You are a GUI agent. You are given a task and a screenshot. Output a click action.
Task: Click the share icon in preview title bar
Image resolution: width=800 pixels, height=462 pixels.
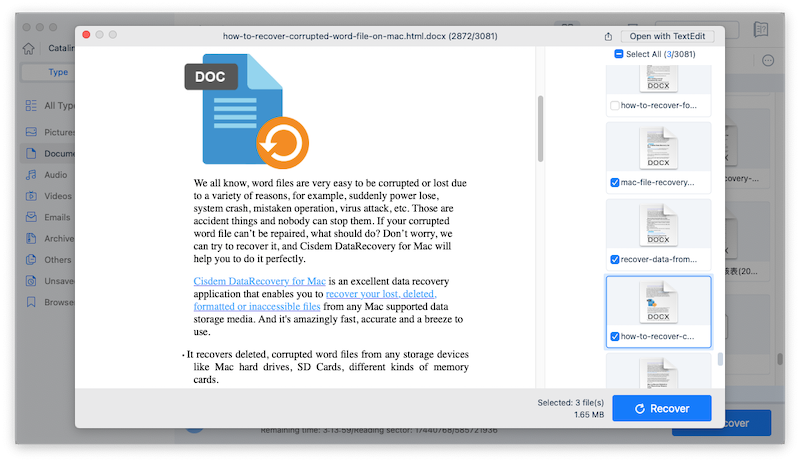(608, 36)
